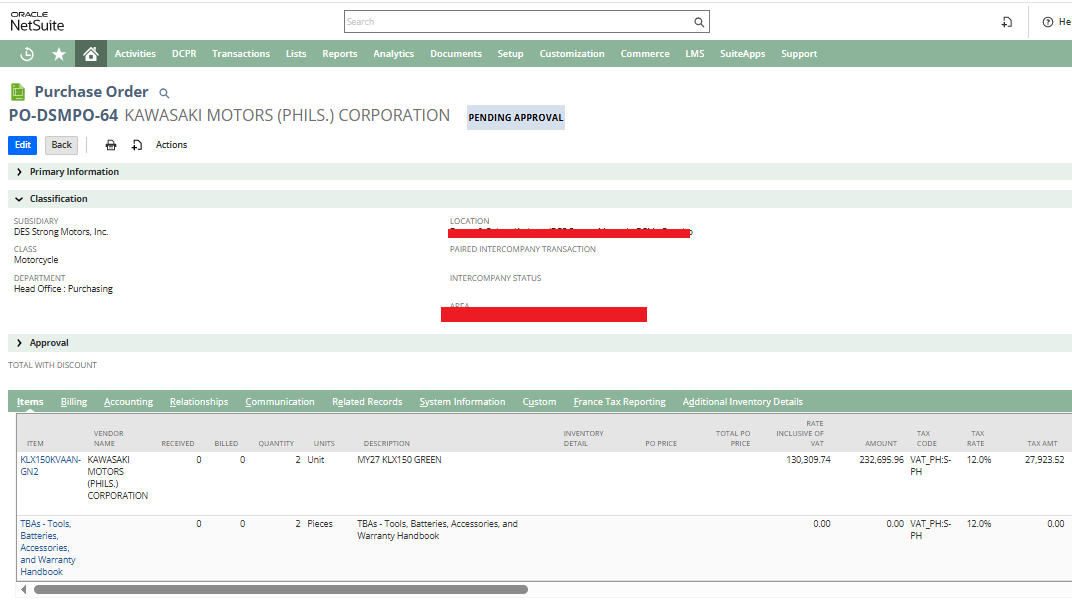Open the Recent Records clock icon
The image size is (1072, 600).
(27, 54)
